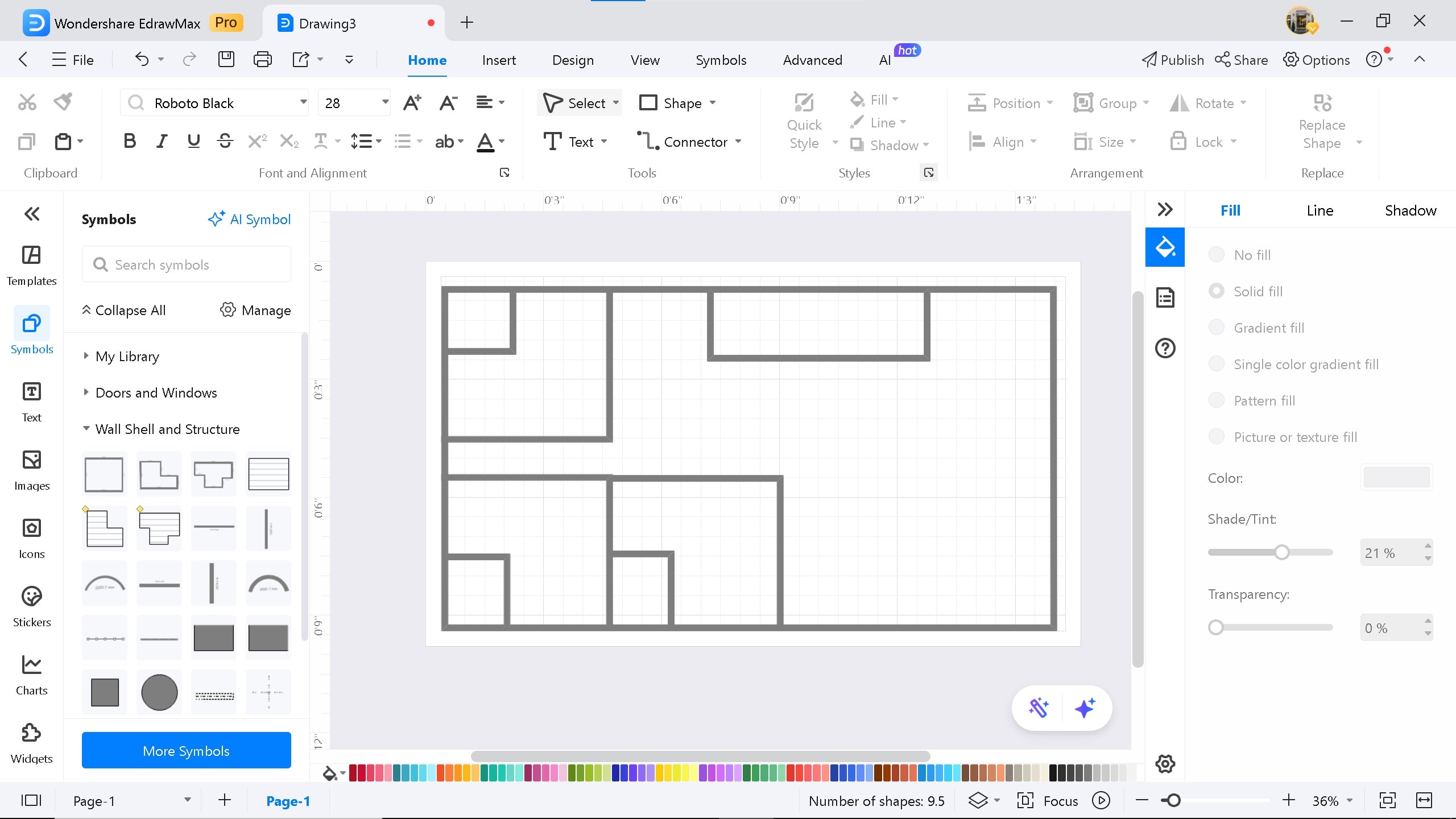Image resolution: width=1456 pixels, height=819 pixels.
Task: Select the No fill option
Action: 1240,255
